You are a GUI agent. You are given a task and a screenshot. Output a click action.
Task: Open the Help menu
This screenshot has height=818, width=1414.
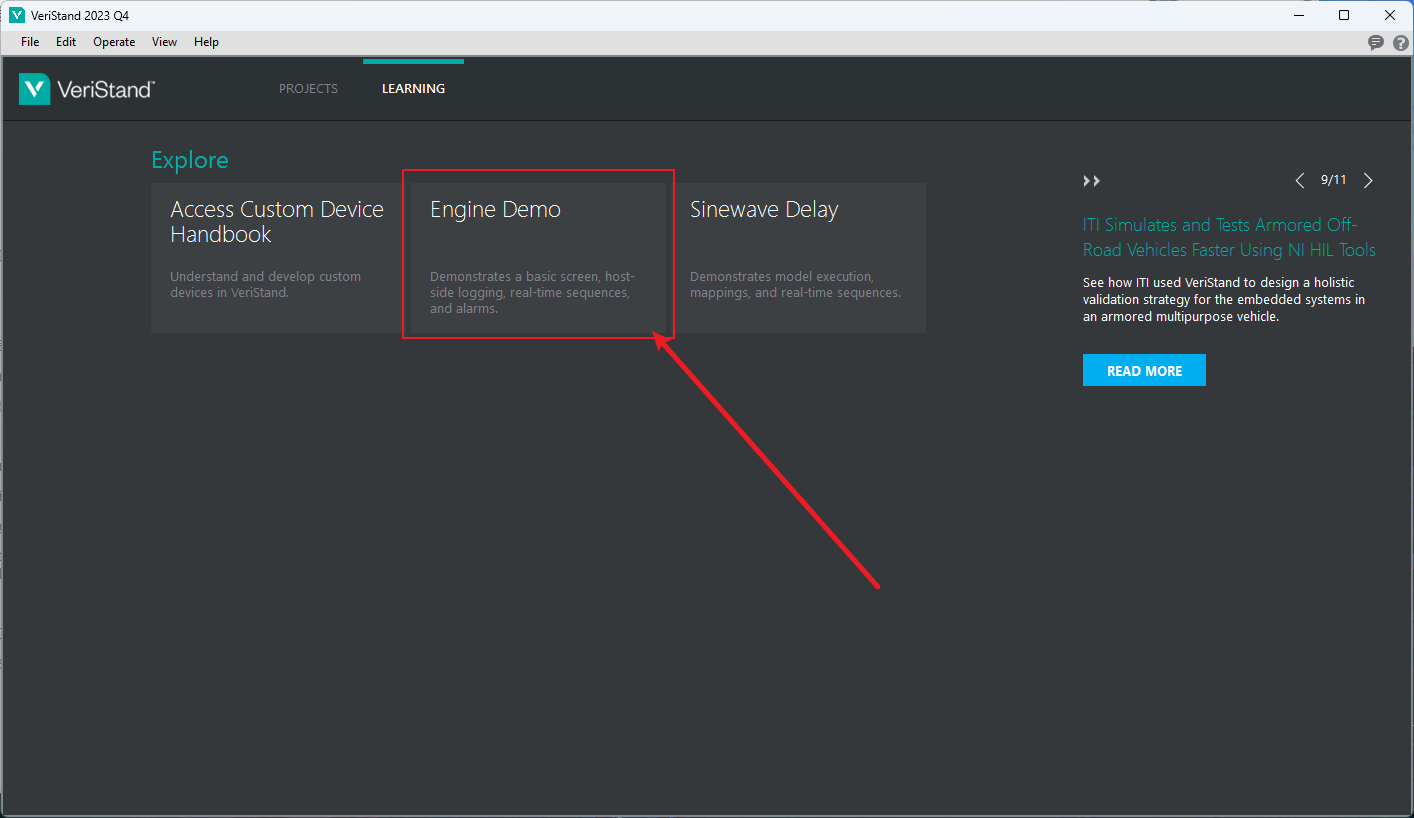coord(206,42)
